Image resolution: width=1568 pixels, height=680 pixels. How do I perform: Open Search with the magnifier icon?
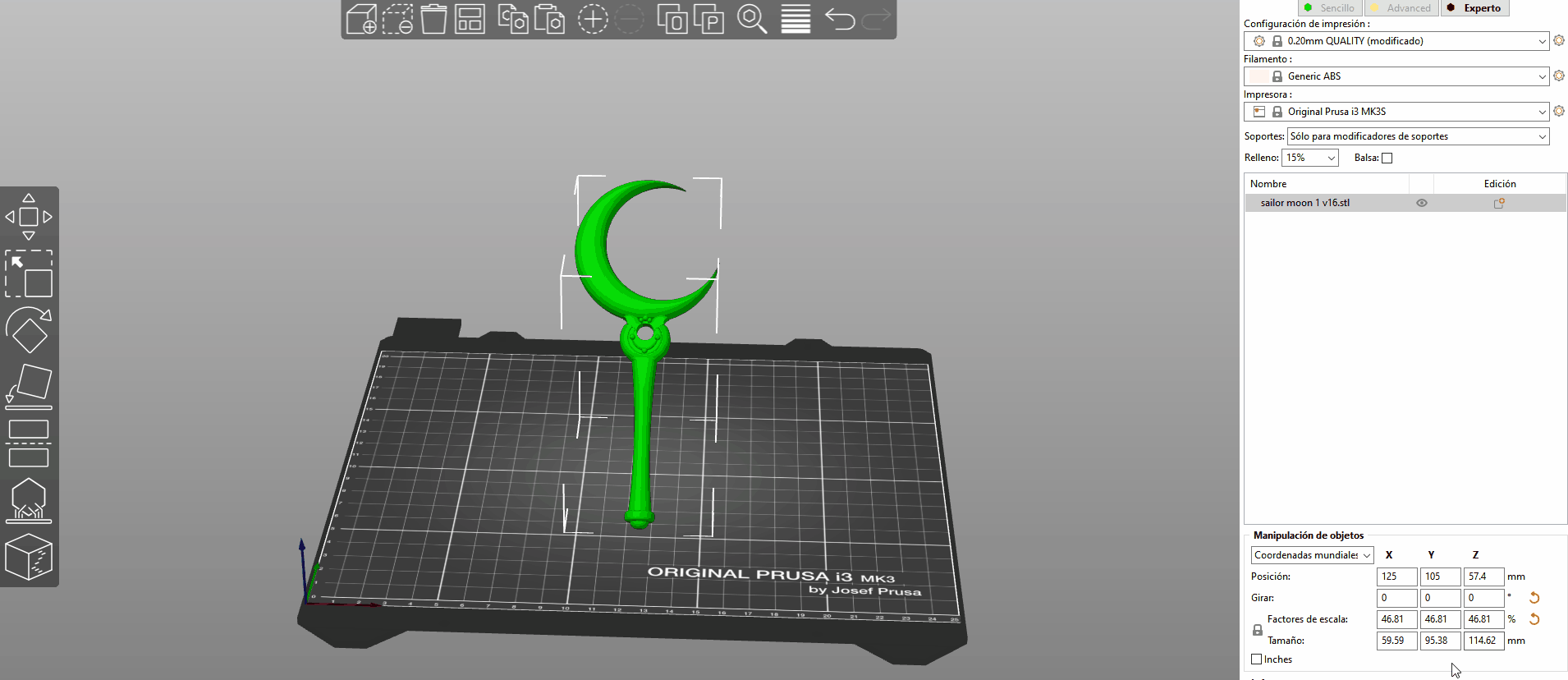751,19
